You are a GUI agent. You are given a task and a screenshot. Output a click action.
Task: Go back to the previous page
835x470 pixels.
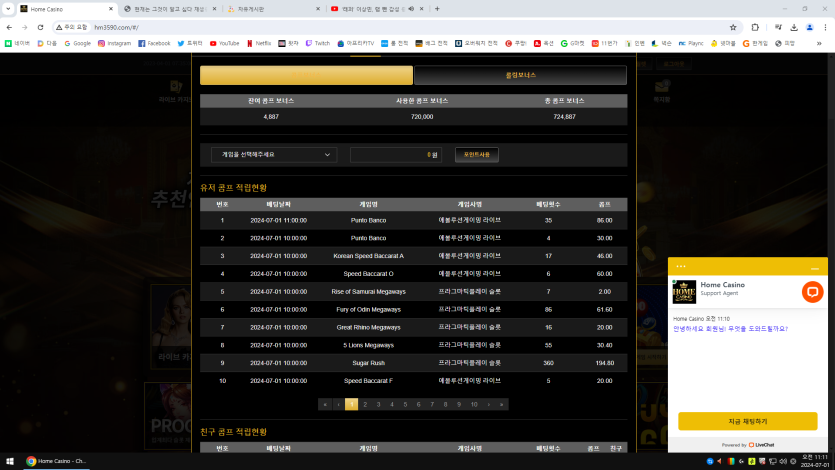pyautogui.click(x=9, y=27)
